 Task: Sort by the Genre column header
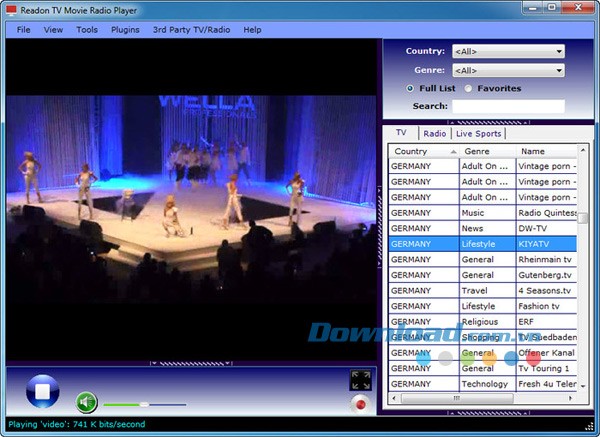[487, 151]
